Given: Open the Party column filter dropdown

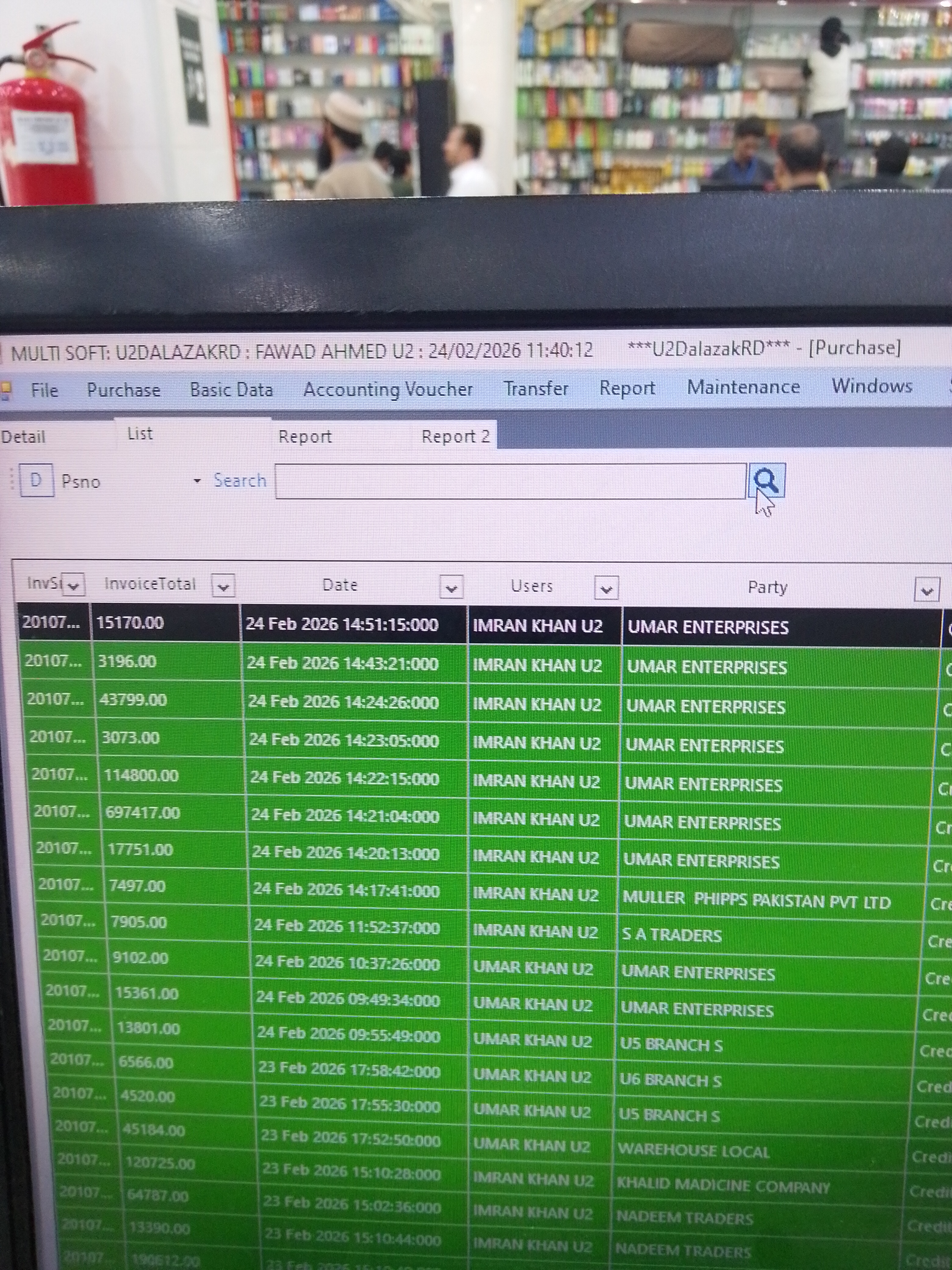Looking at the screenshot, I should click(926, 590).
